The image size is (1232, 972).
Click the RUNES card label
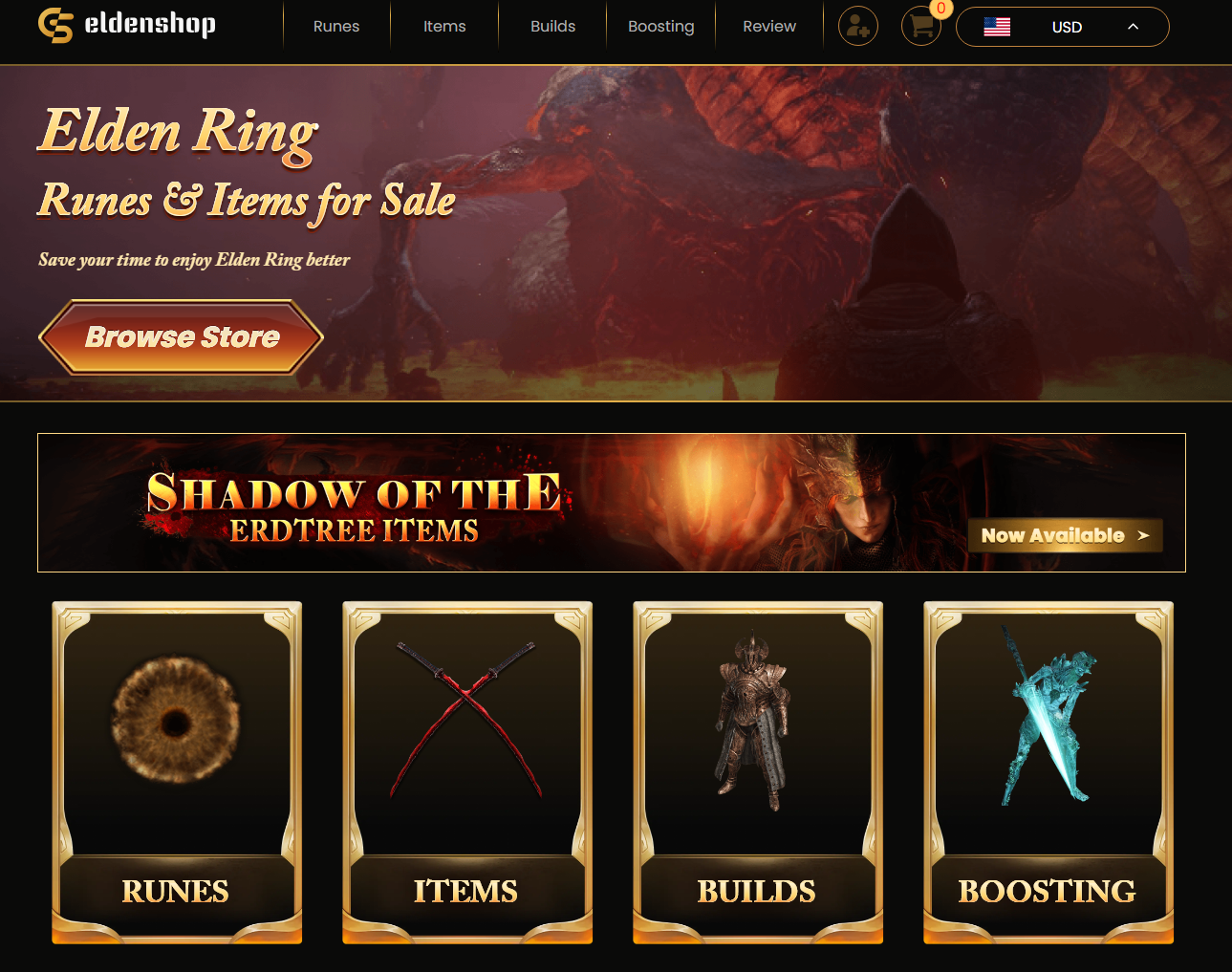point(176,891)
